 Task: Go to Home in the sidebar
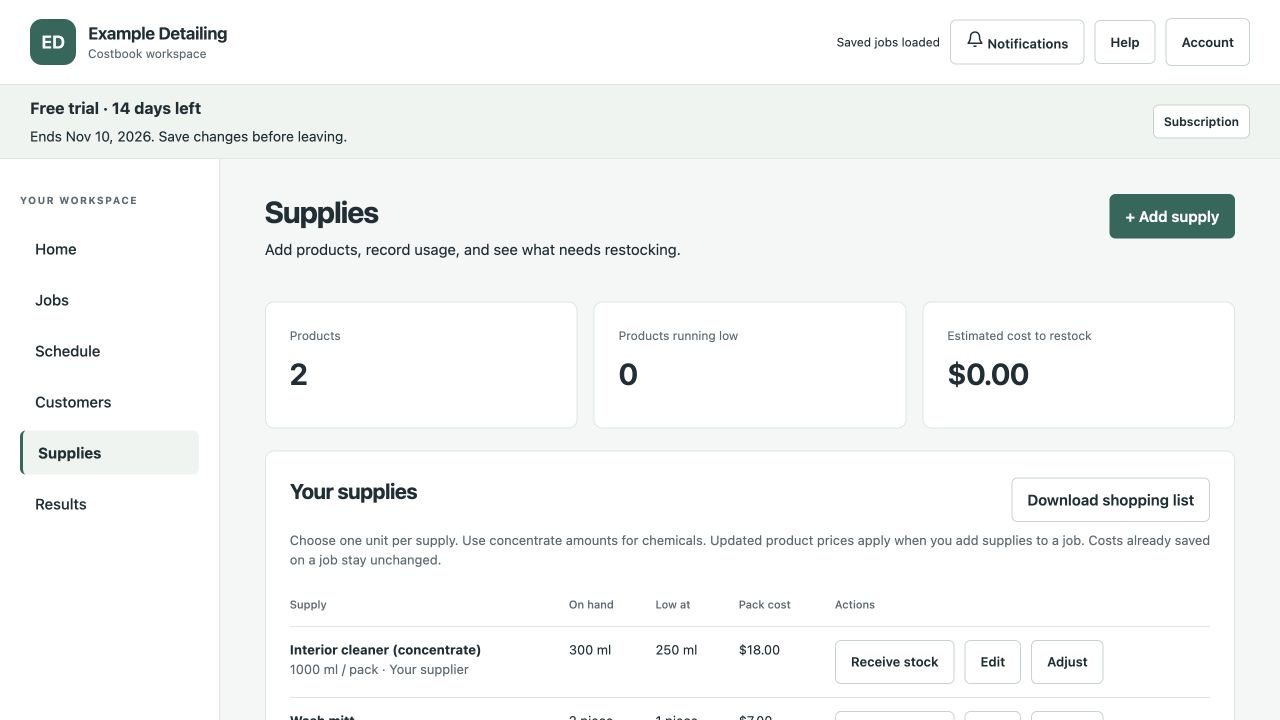click(x=109, y=249)
